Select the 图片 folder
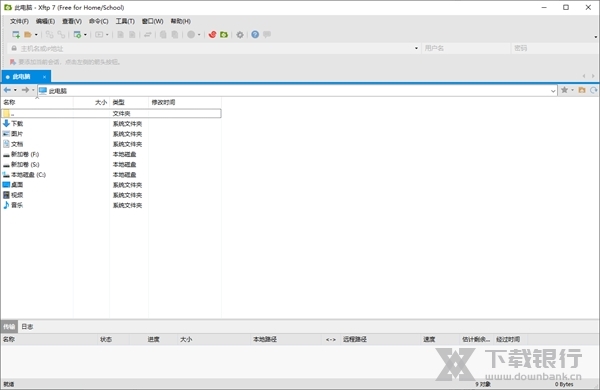The height and width of the screenshot is (390, 600). pyautogui.click(x=17, y=134)
